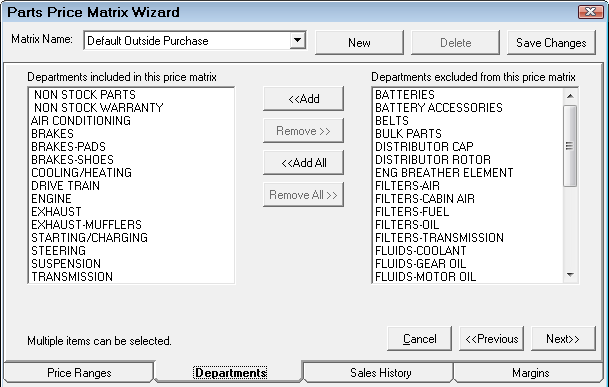Select the Departments tab
609x387 pixels.
point(230,373)
